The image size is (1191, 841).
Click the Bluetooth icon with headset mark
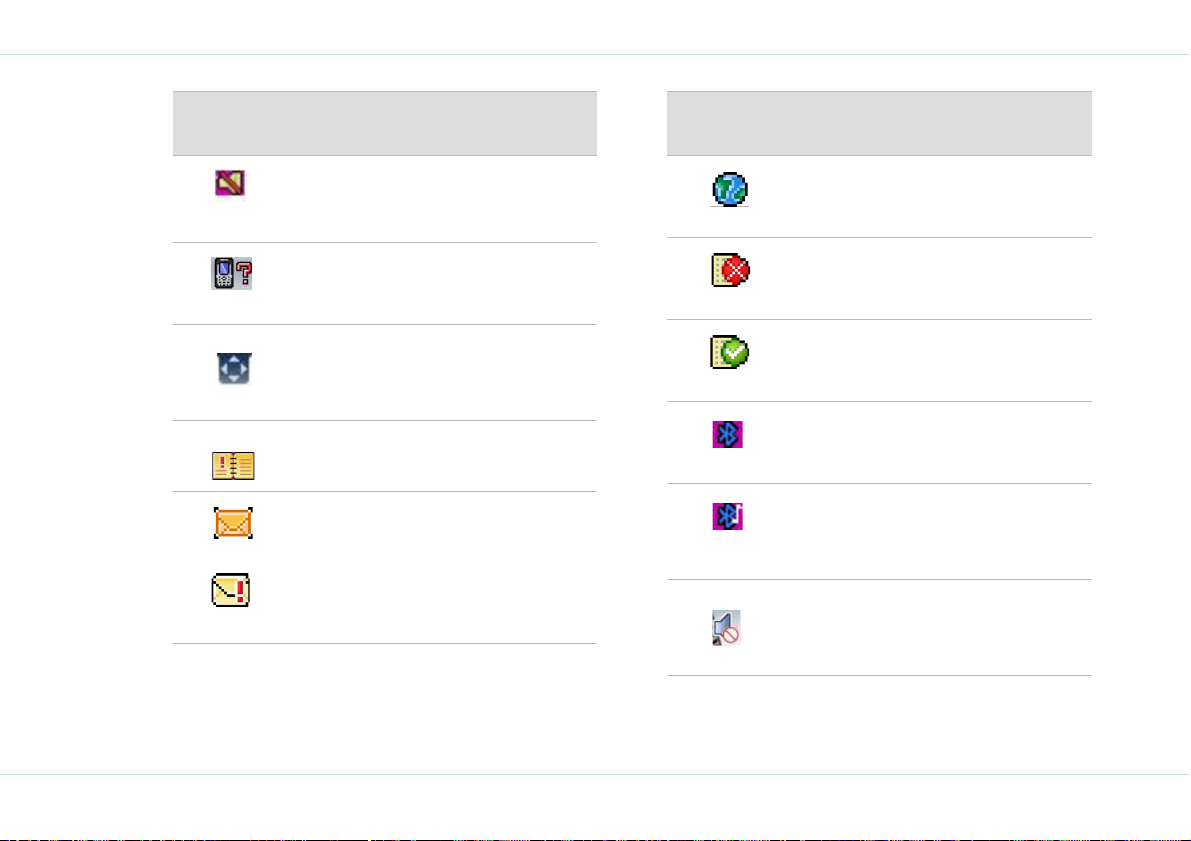(x=728, y=517)
